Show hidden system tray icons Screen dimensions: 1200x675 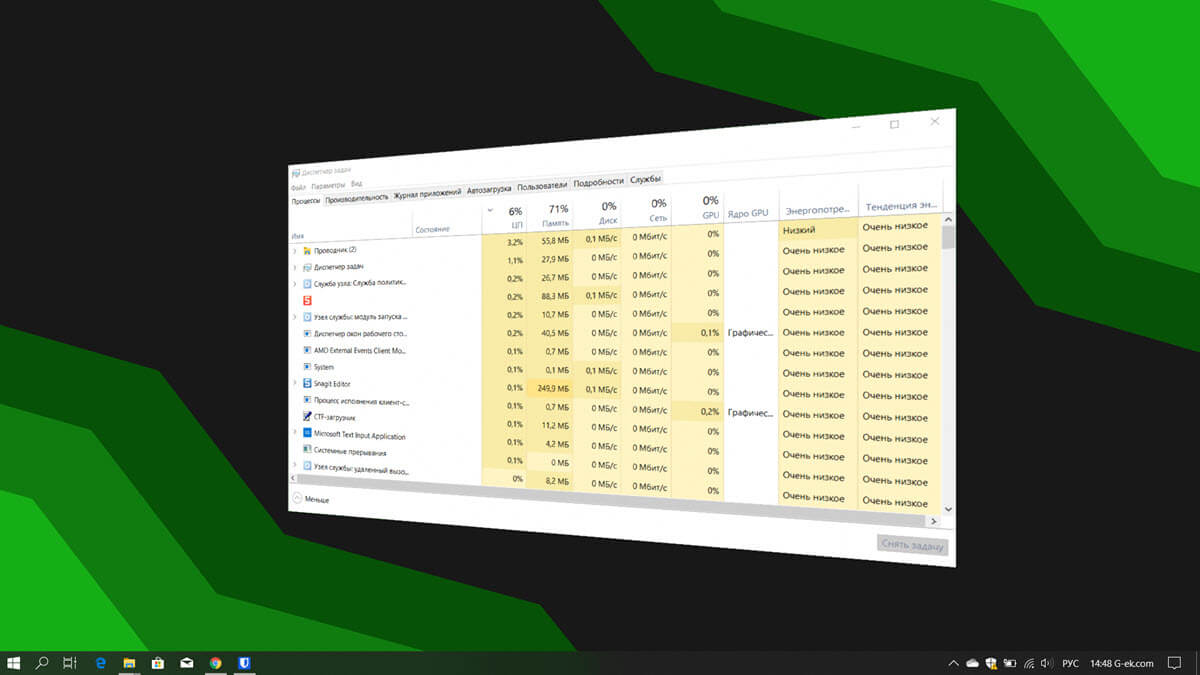(953, 663)
